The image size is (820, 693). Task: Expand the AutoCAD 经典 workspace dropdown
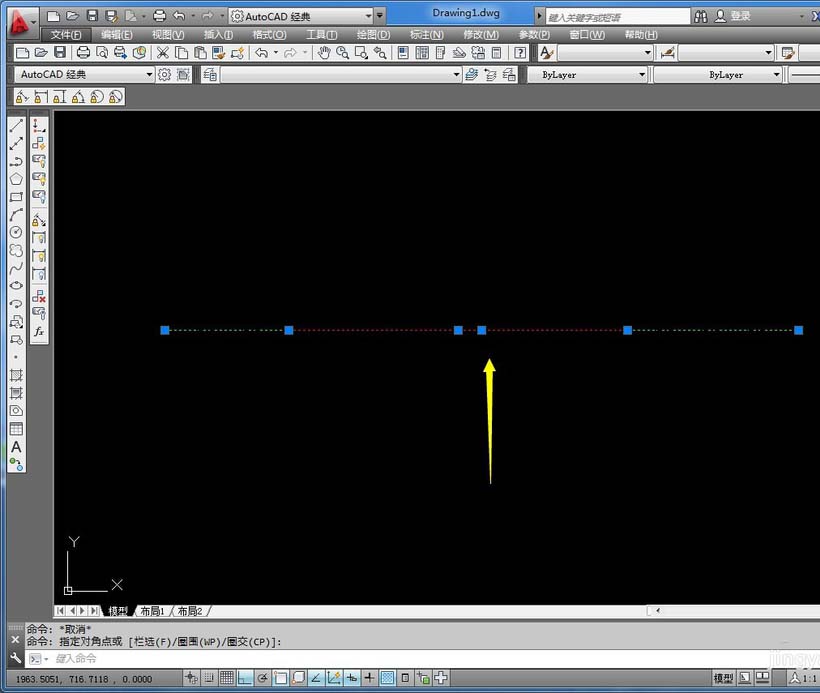[368, 16]
